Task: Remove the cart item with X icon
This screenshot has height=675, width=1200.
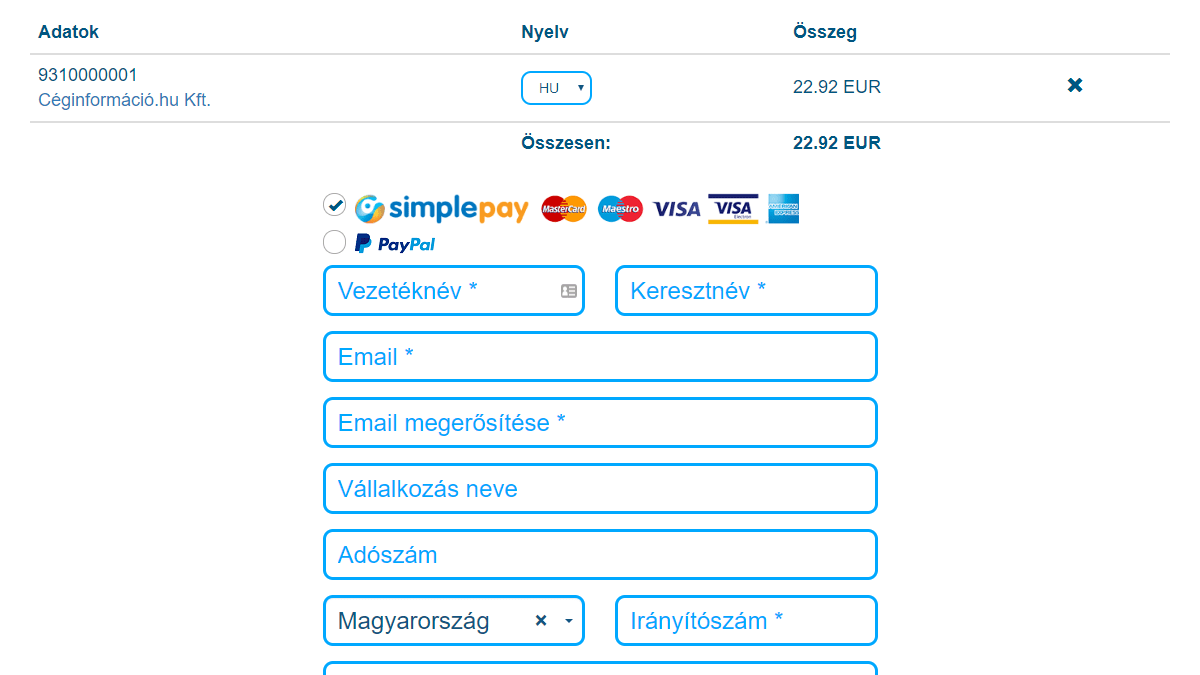Action: 1075,86
